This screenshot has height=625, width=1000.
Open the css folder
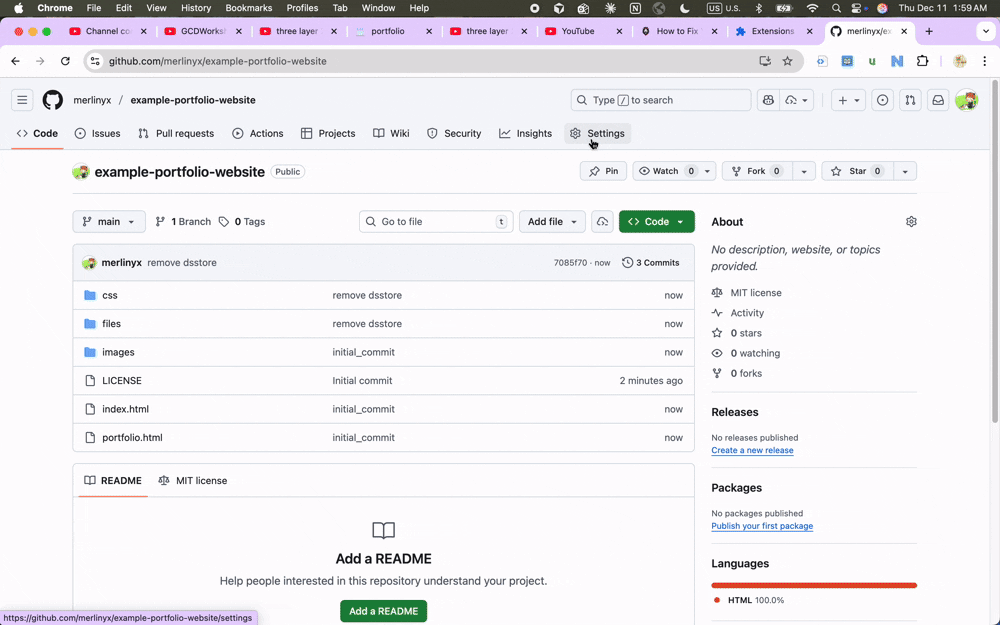click(110, 295)
